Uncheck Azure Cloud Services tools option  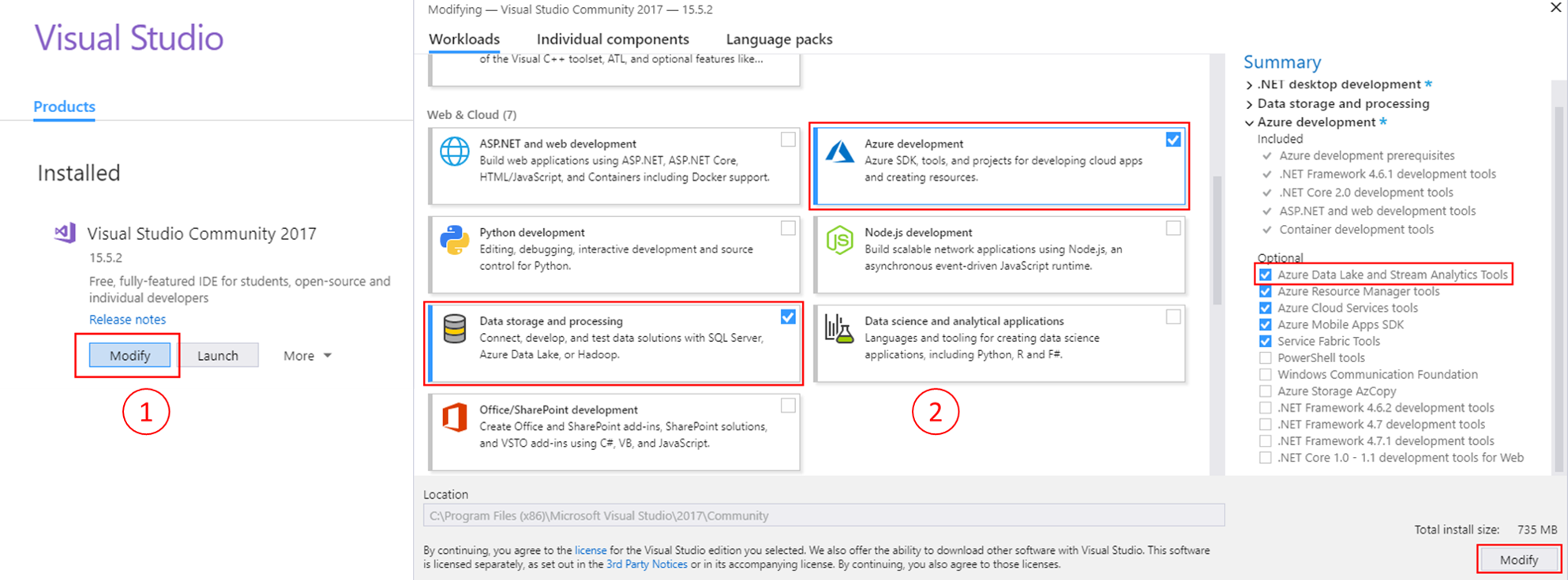coord(1266,308)
